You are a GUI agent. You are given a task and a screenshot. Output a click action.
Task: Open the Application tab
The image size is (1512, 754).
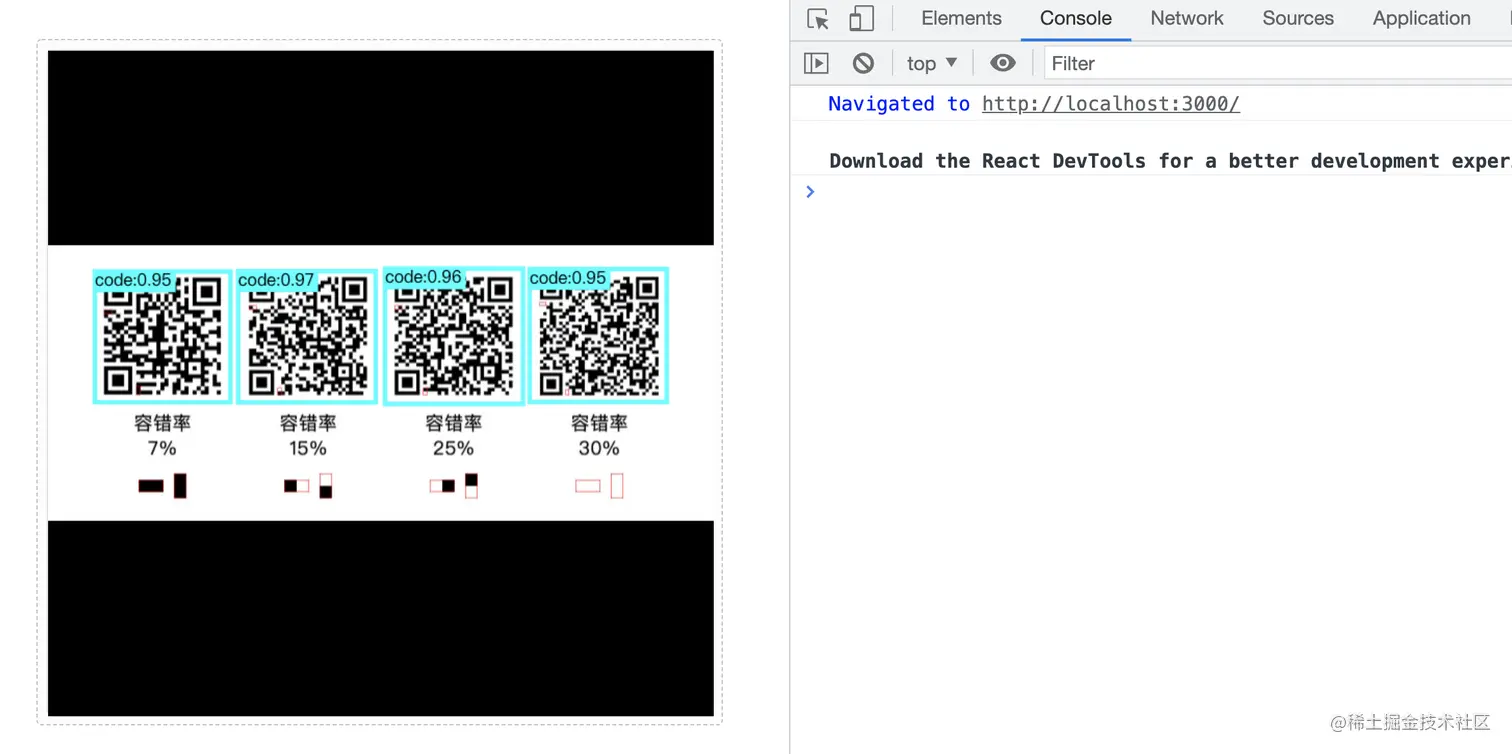tap(1421, 18)
